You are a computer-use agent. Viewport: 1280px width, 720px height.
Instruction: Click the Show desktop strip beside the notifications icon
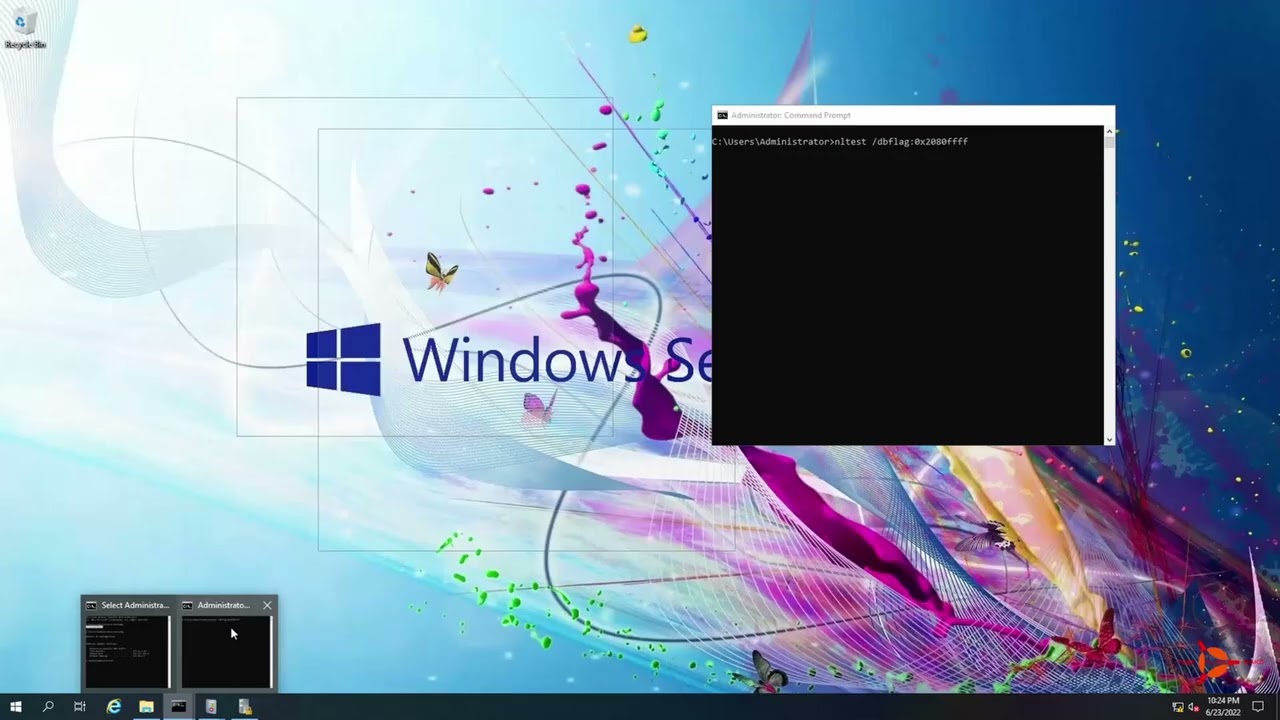click(1277, 706)
